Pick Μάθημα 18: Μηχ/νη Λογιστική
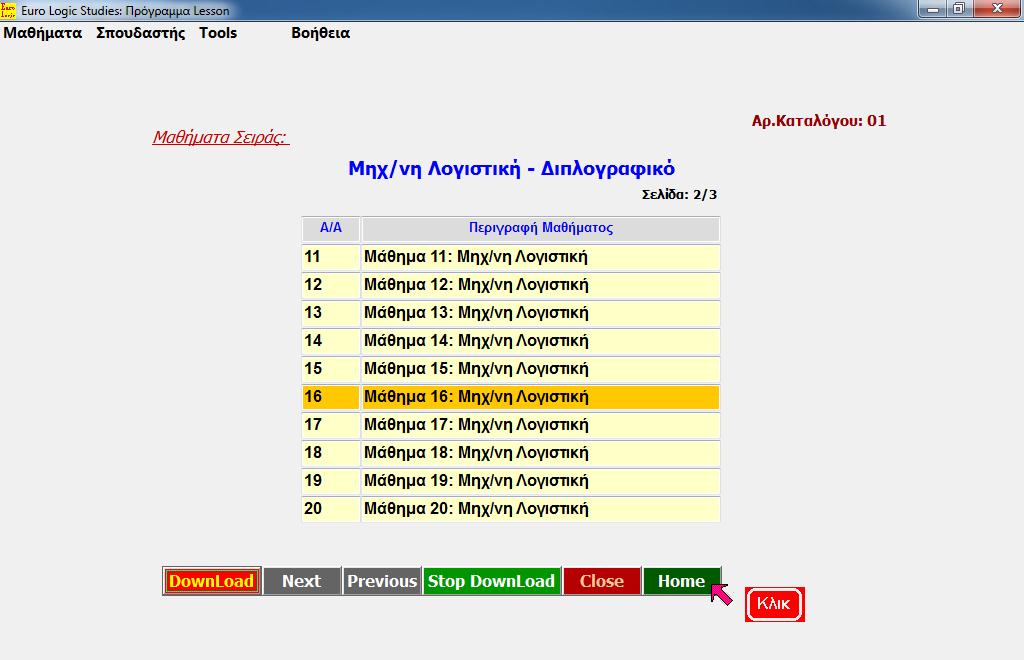This screenshot has width=1024, height=660. point(540,453)
